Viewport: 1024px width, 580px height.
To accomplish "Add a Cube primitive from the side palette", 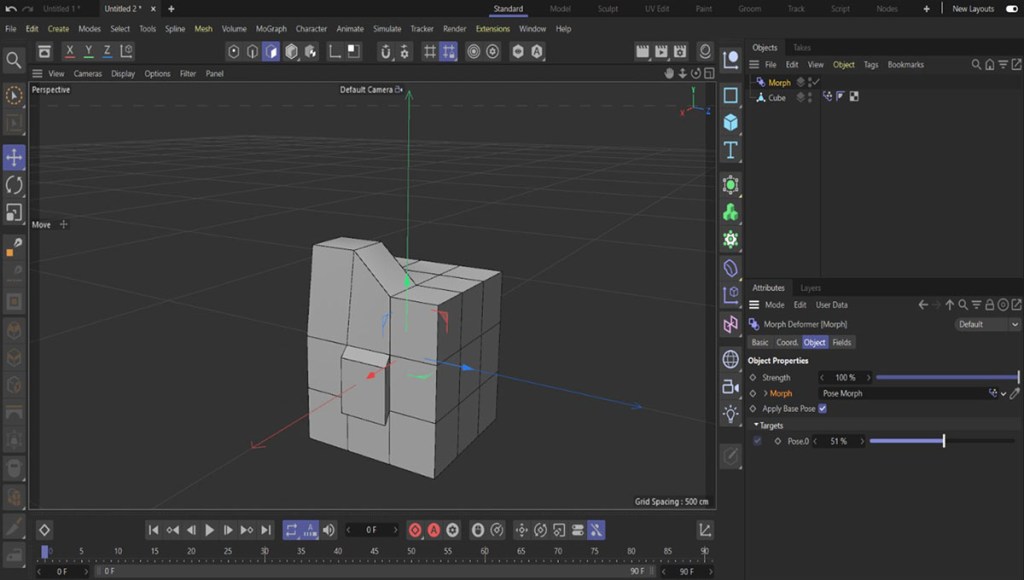I will tap(731, 122).
